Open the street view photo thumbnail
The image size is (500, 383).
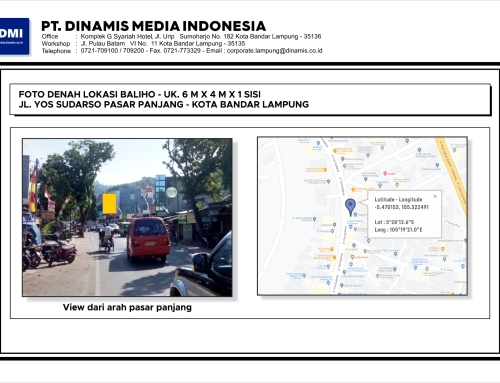tap(127, 217)
